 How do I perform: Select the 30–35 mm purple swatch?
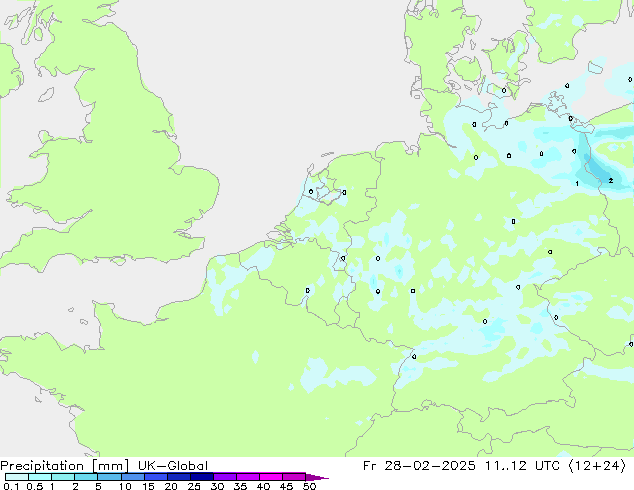(x=225, y=477)
